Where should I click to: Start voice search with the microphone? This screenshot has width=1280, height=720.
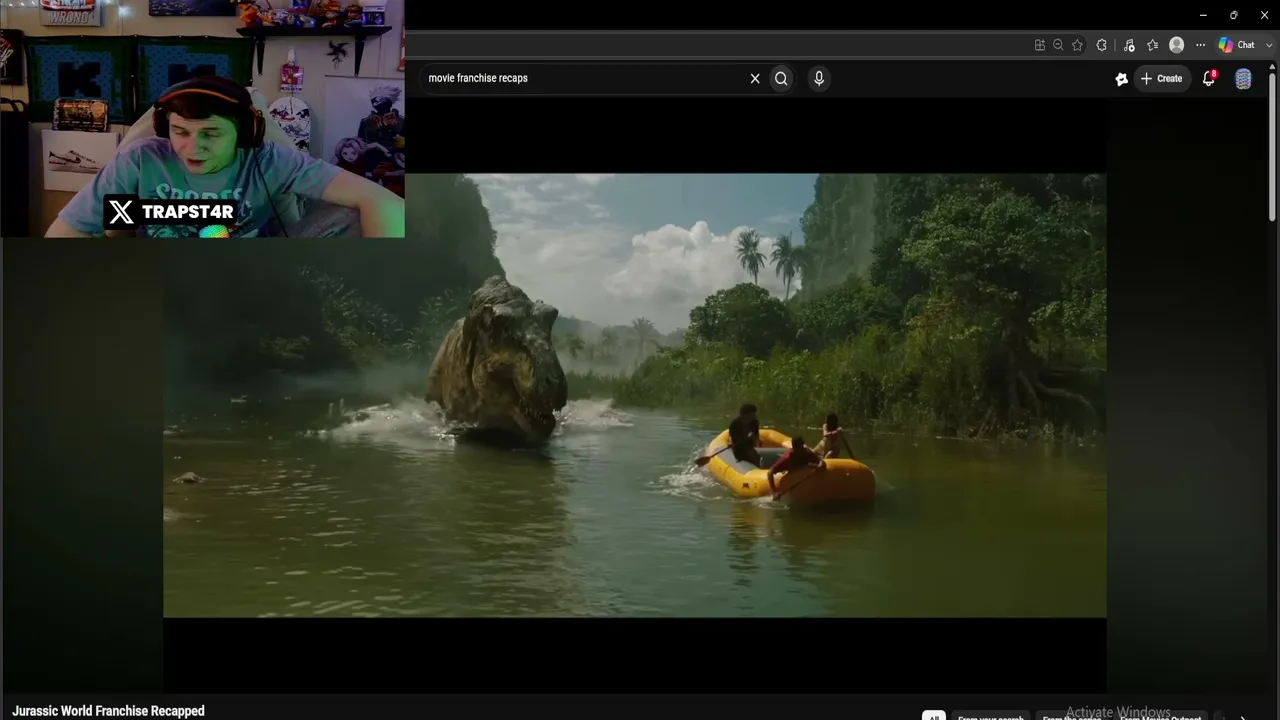point(819,78)
